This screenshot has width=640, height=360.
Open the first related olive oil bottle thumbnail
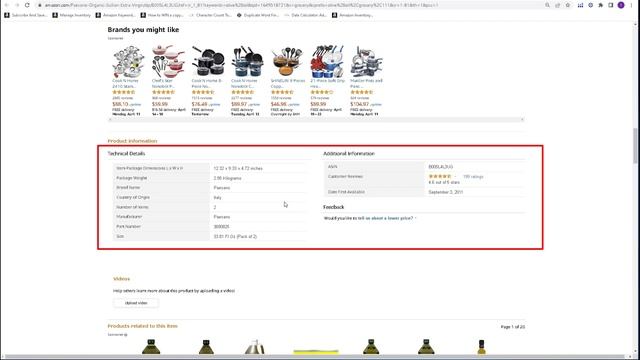pyautogui.click(x=151, y=347)
